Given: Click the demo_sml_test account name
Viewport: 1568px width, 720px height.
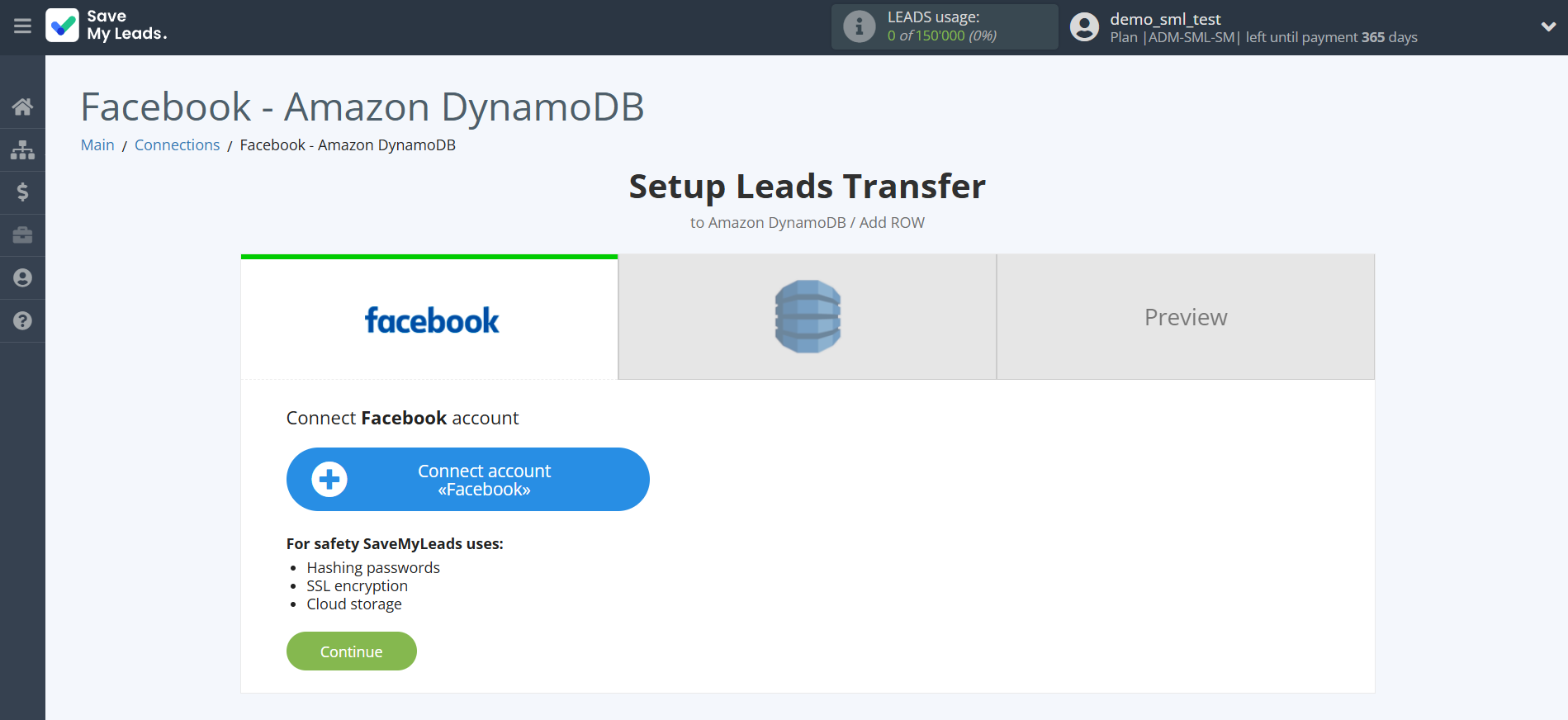Looking at the screenshot, I should [x=1165, y=19].
